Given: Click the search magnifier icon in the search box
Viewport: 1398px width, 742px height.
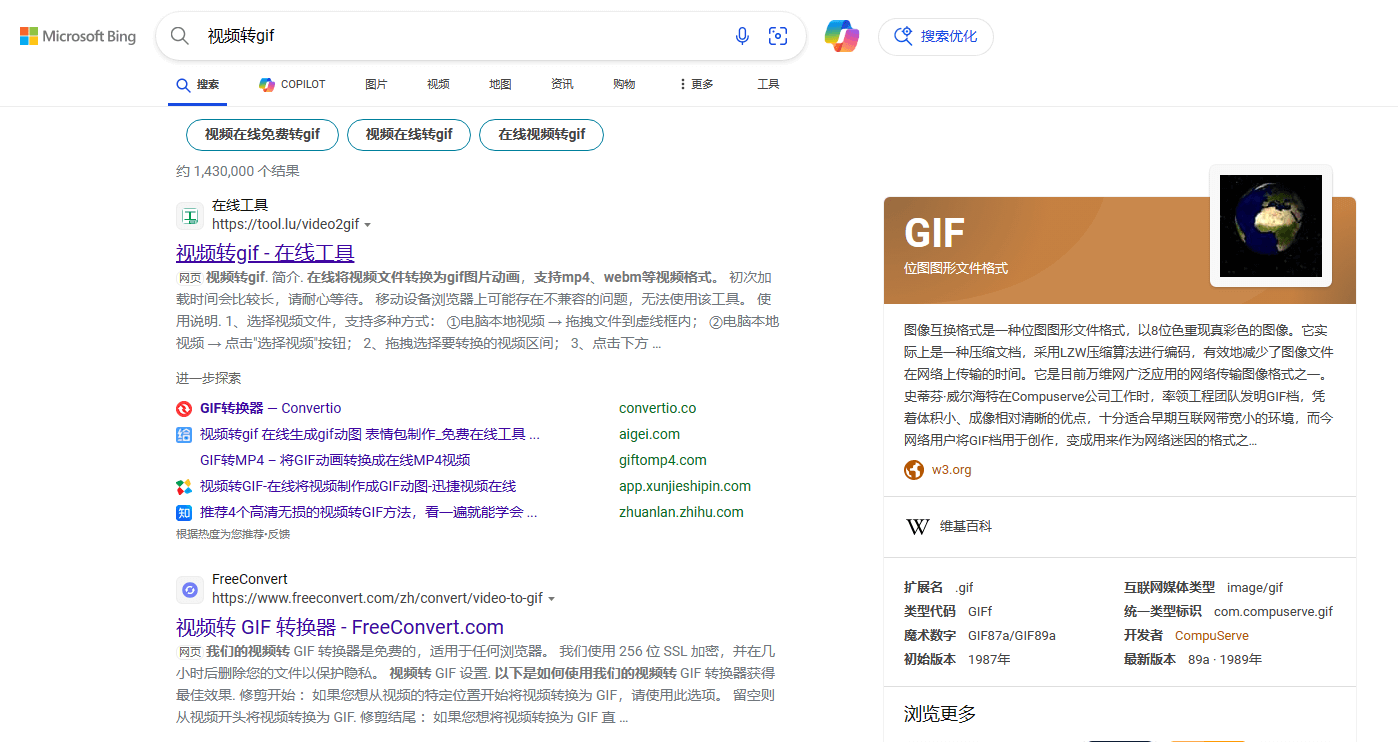Looking at the screenshot, I should 179,35.
